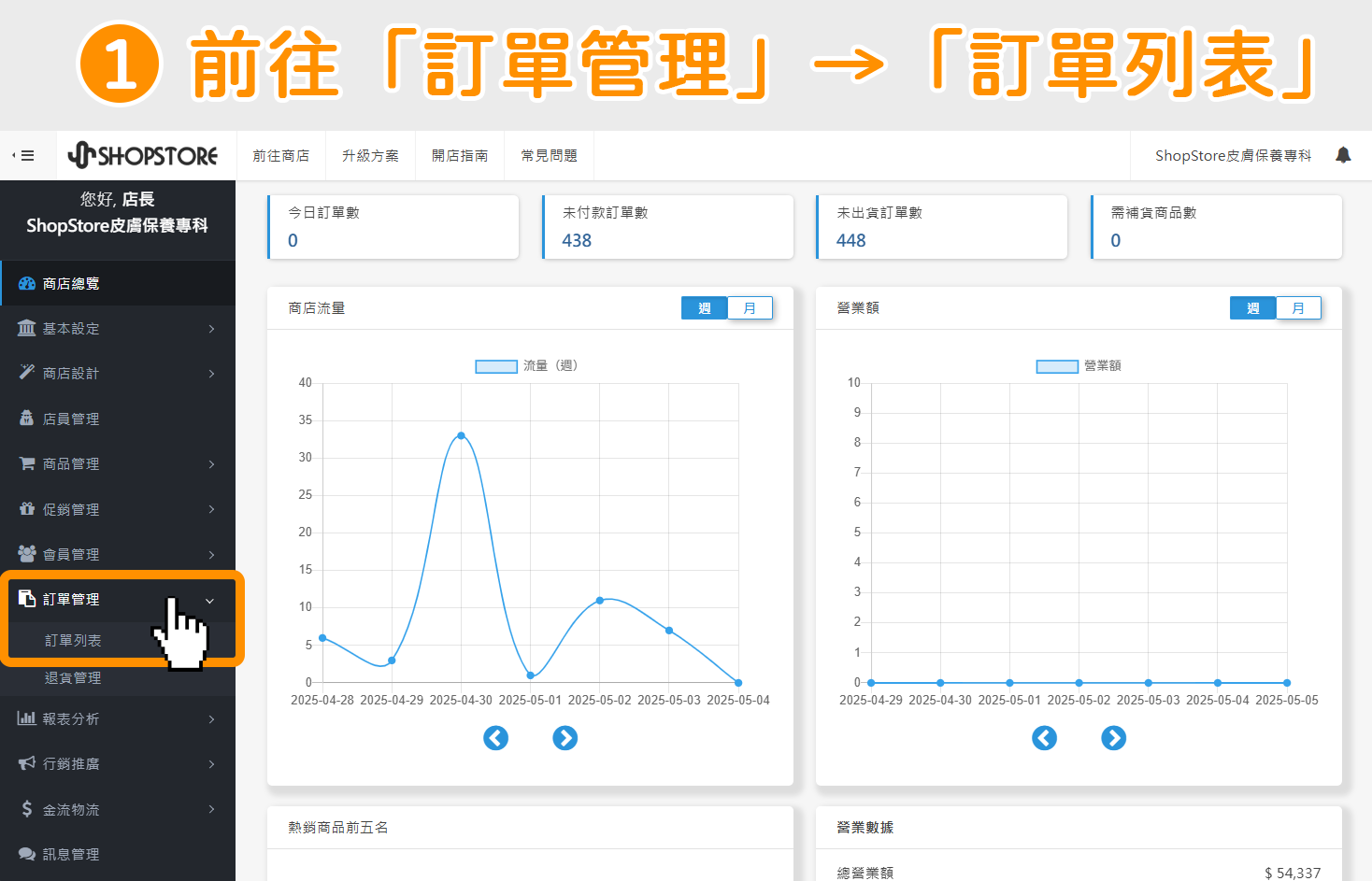Expand 商品管理 chevron arrow
This screenshot has height=881, width=1372.
[x=212, y=464]
